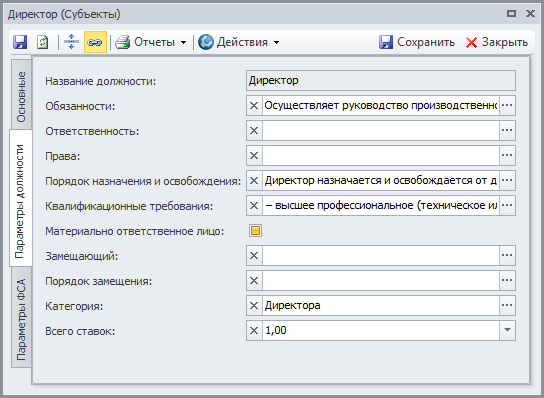The width and height of the screenshot is (544, 398).
Task: Switch to the Параметры ФСА tab
Action: click(21, 320)
